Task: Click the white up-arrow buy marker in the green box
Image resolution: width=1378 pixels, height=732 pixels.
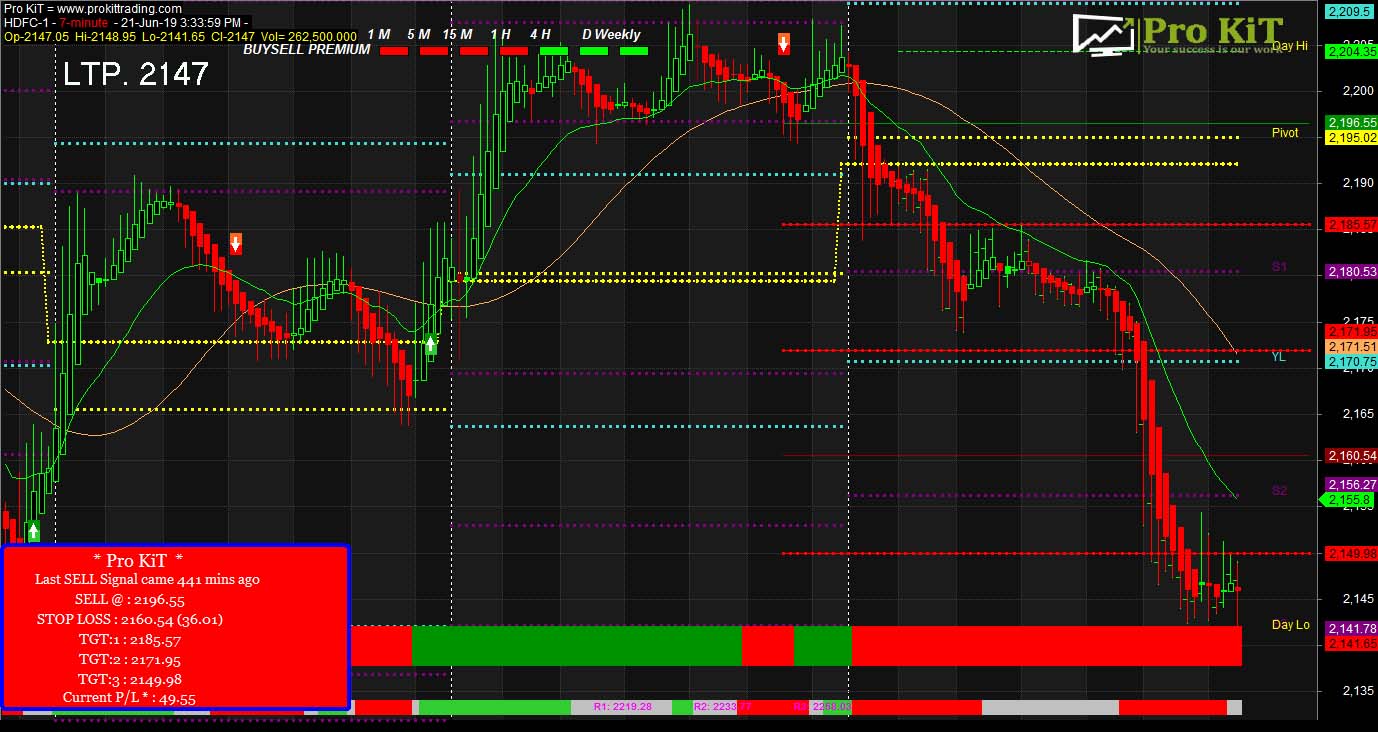Action: coord(432,346)
